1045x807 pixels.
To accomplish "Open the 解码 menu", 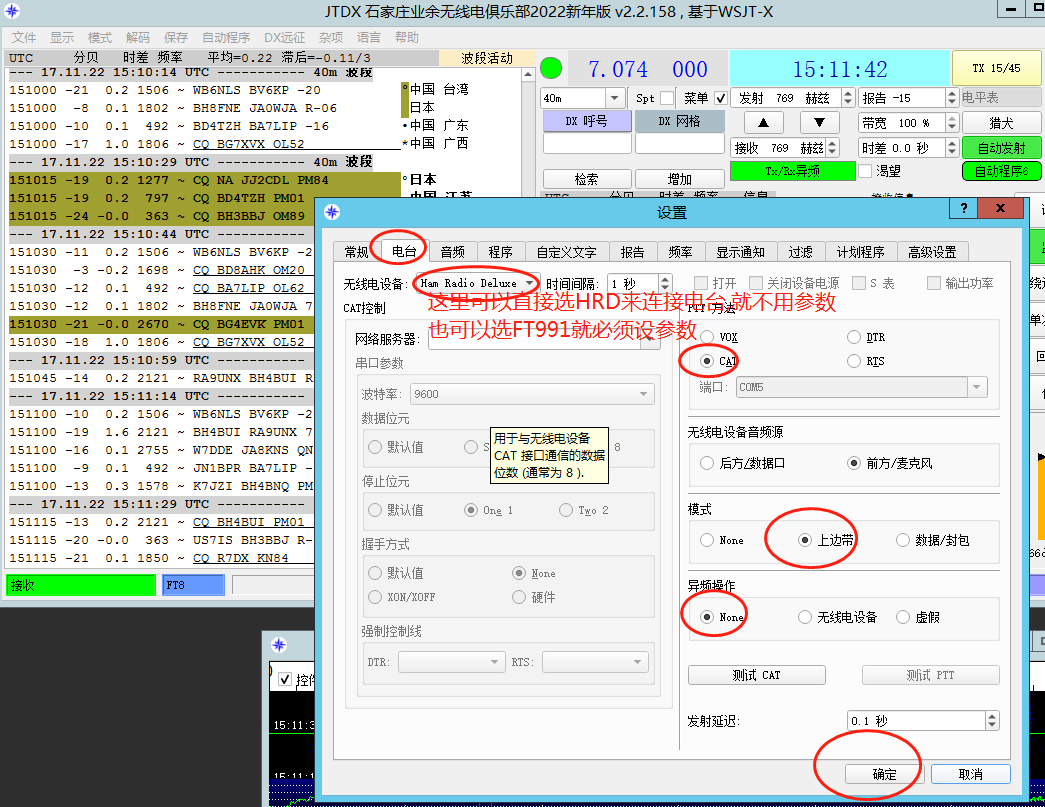I will click(138, 37).
